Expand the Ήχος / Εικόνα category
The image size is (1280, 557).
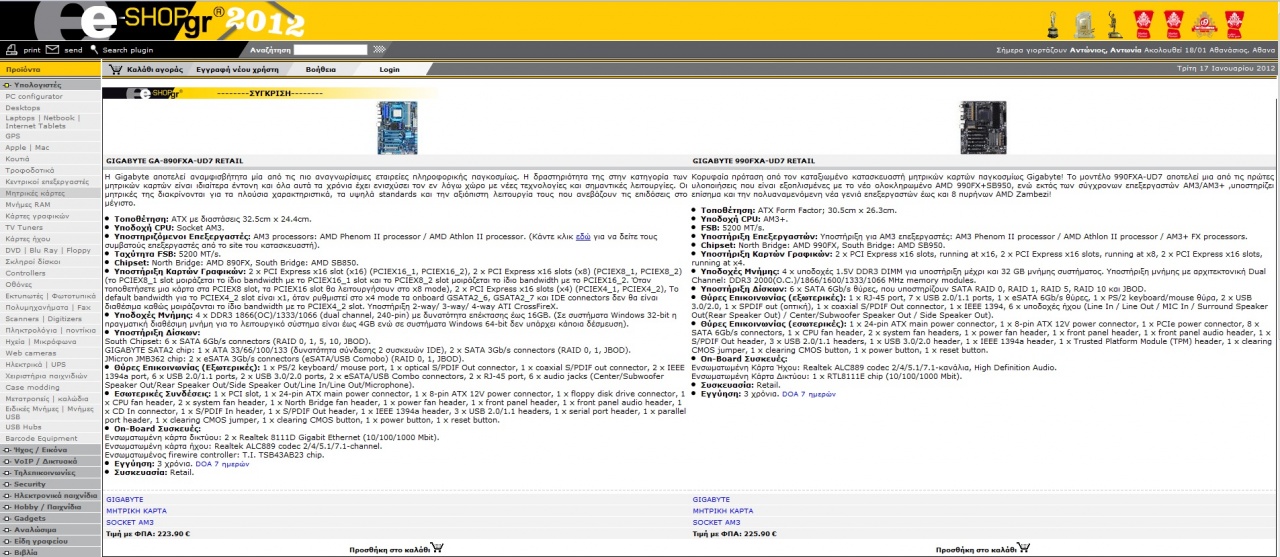coord(50,450)
